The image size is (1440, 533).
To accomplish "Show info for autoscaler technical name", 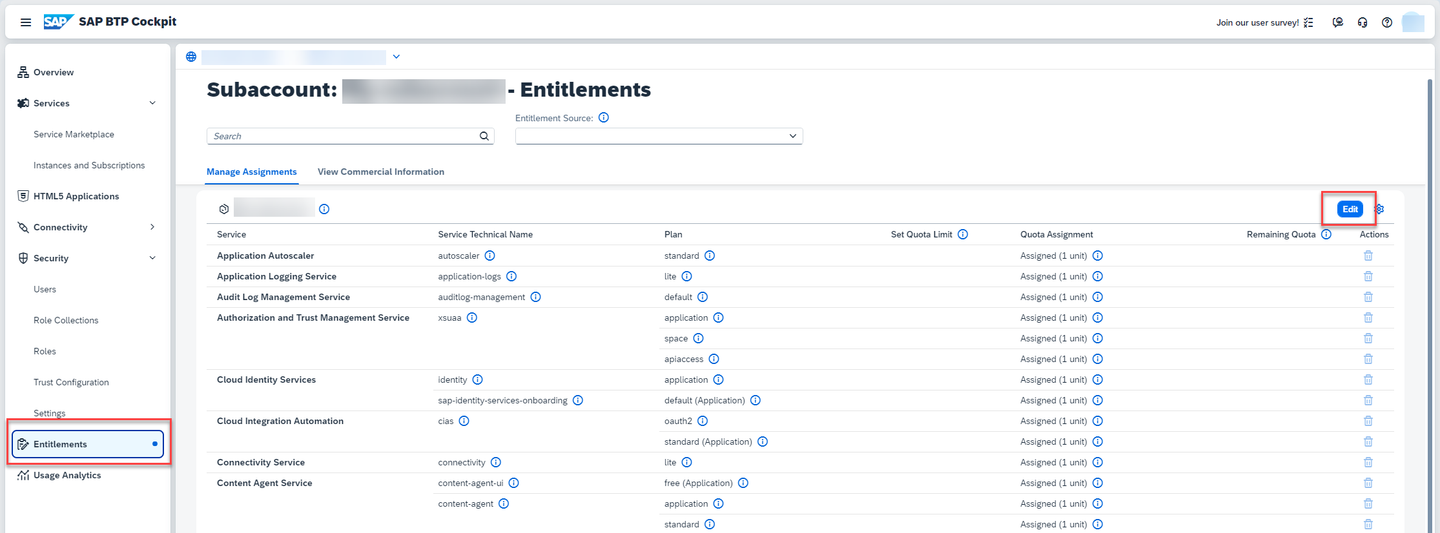I will click(x=490, y=256).
